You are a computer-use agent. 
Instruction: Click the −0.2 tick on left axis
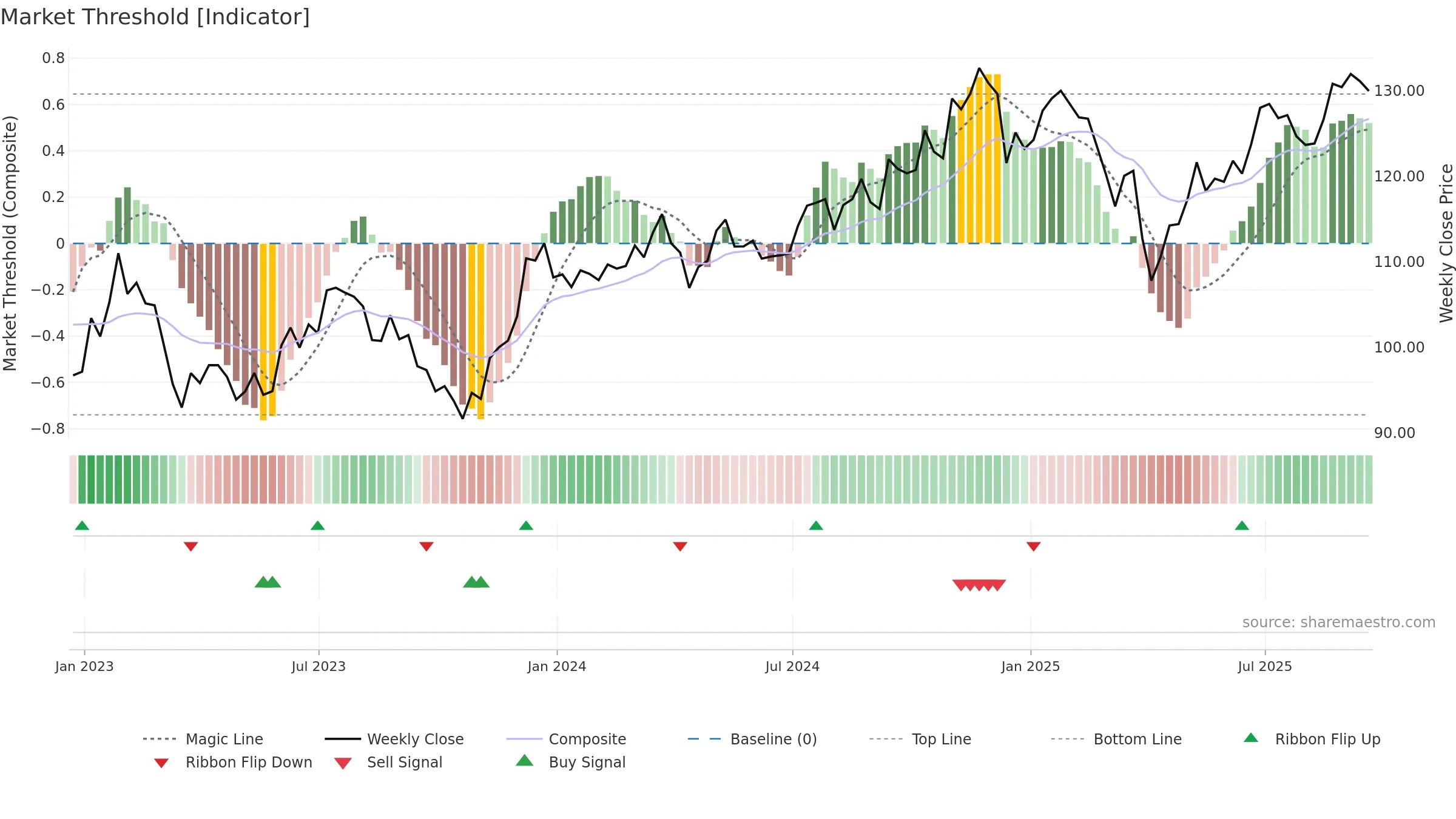pyautogui.click(x=48, y=290)
